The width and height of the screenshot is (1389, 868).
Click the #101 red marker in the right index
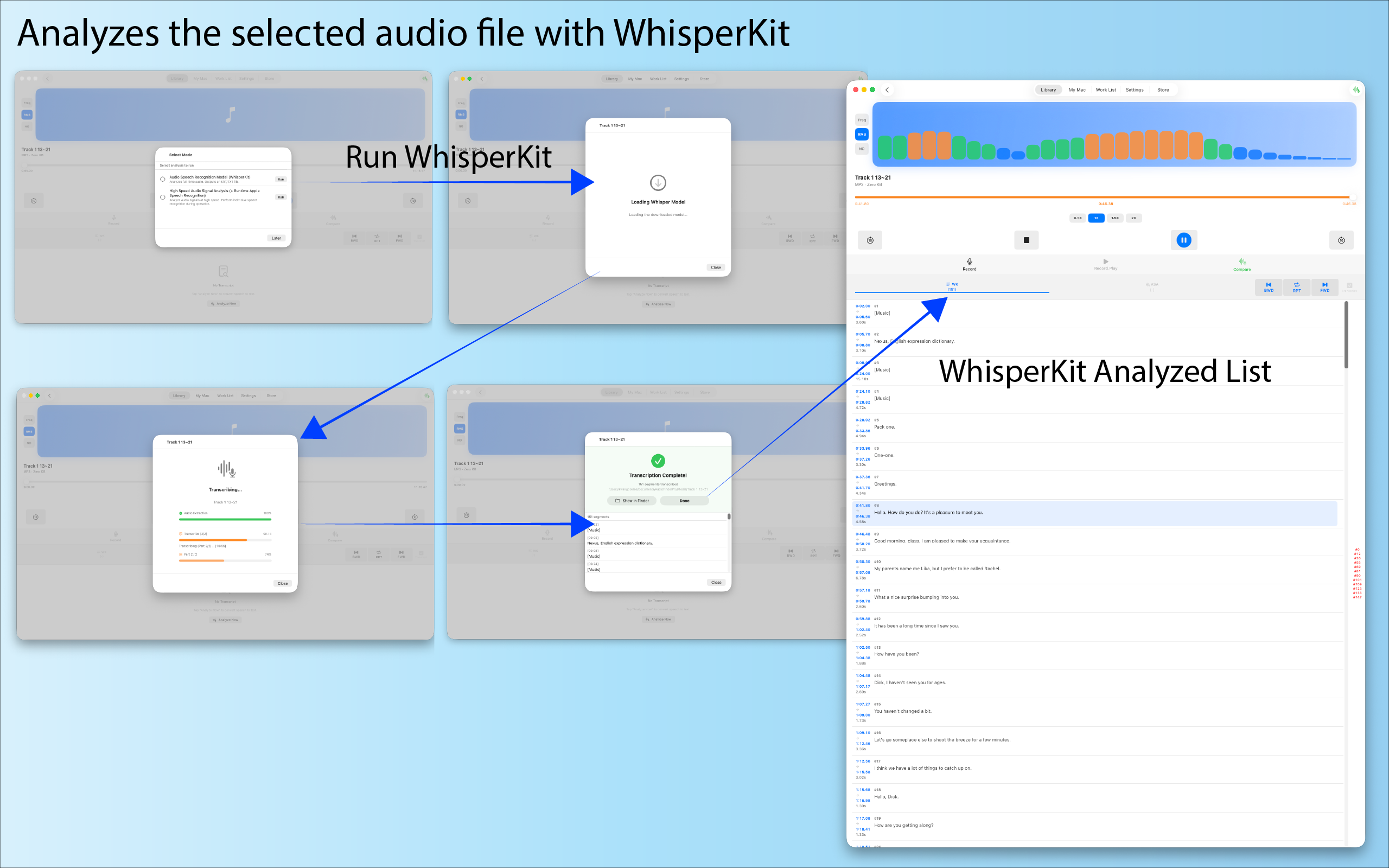(x=1358, y=580)
